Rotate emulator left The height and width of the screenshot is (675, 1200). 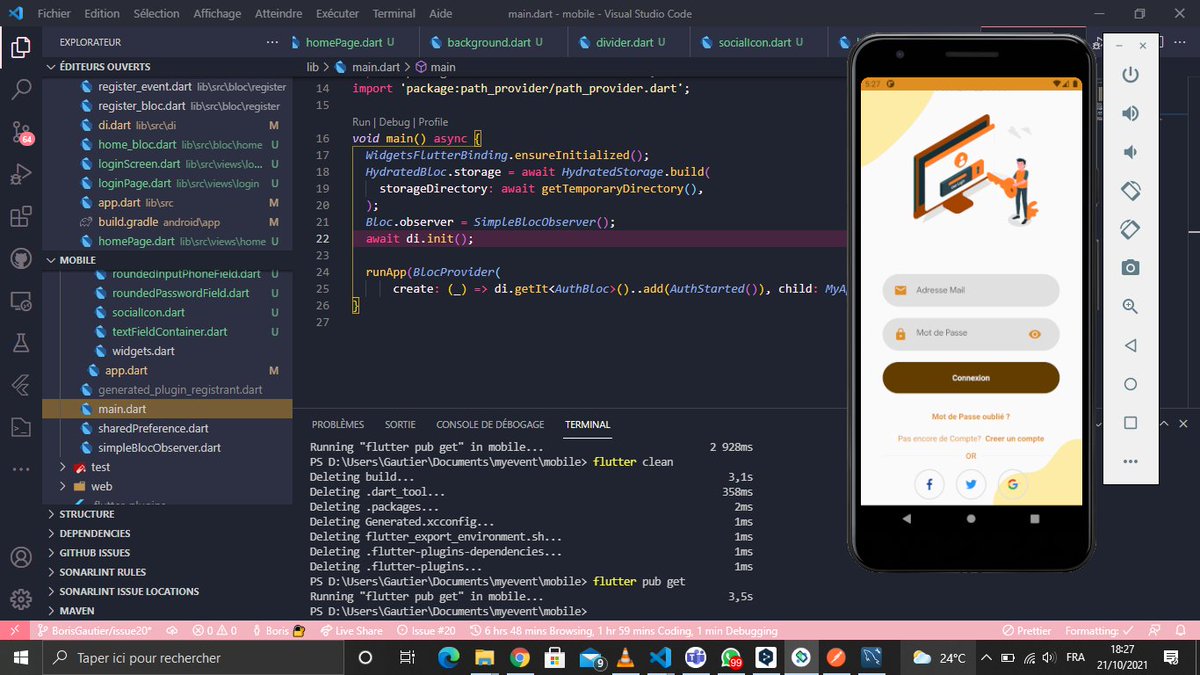click(x=1130, y=190)
